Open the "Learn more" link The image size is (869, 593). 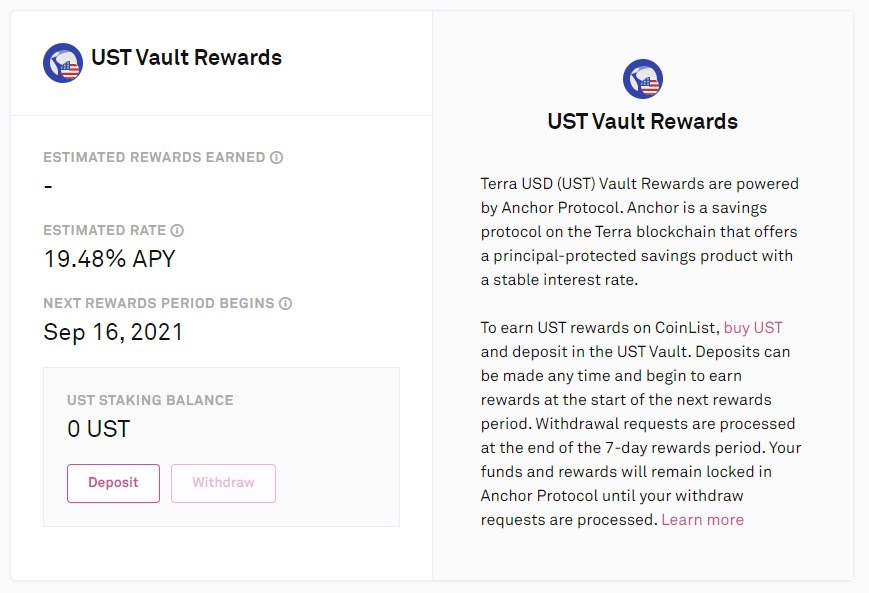click(702, 519)
